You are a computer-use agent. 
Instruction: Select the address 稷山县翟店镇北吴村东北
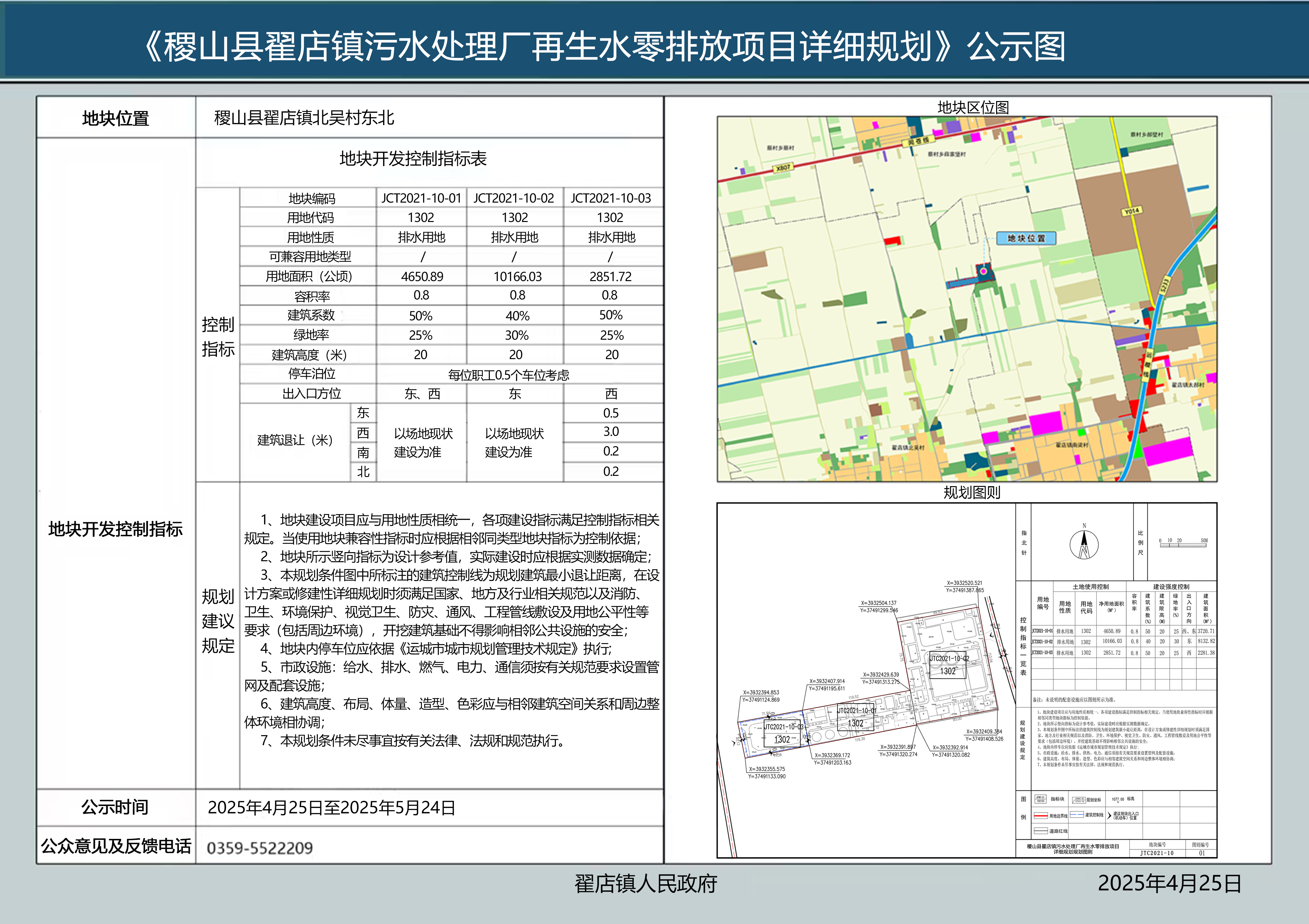click(x=304, y=118)
